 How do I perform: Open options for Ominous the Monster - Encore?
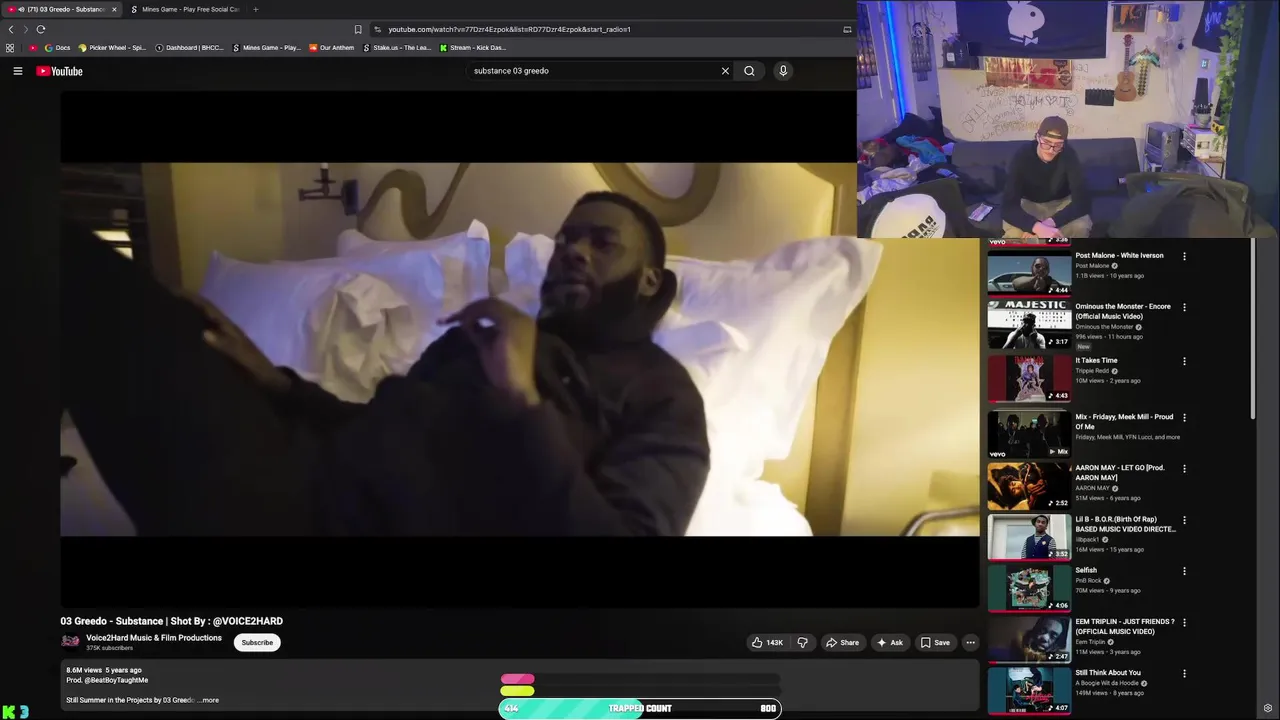(1184, 307)
